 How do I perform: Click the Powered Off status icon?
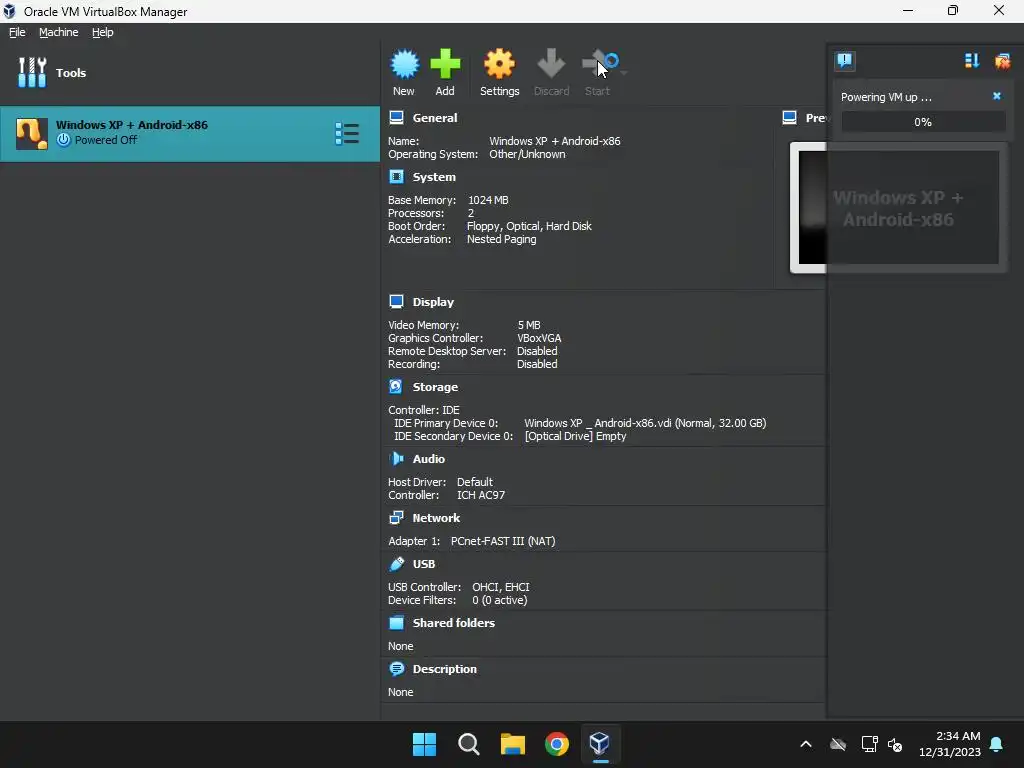tap(63, 140)
